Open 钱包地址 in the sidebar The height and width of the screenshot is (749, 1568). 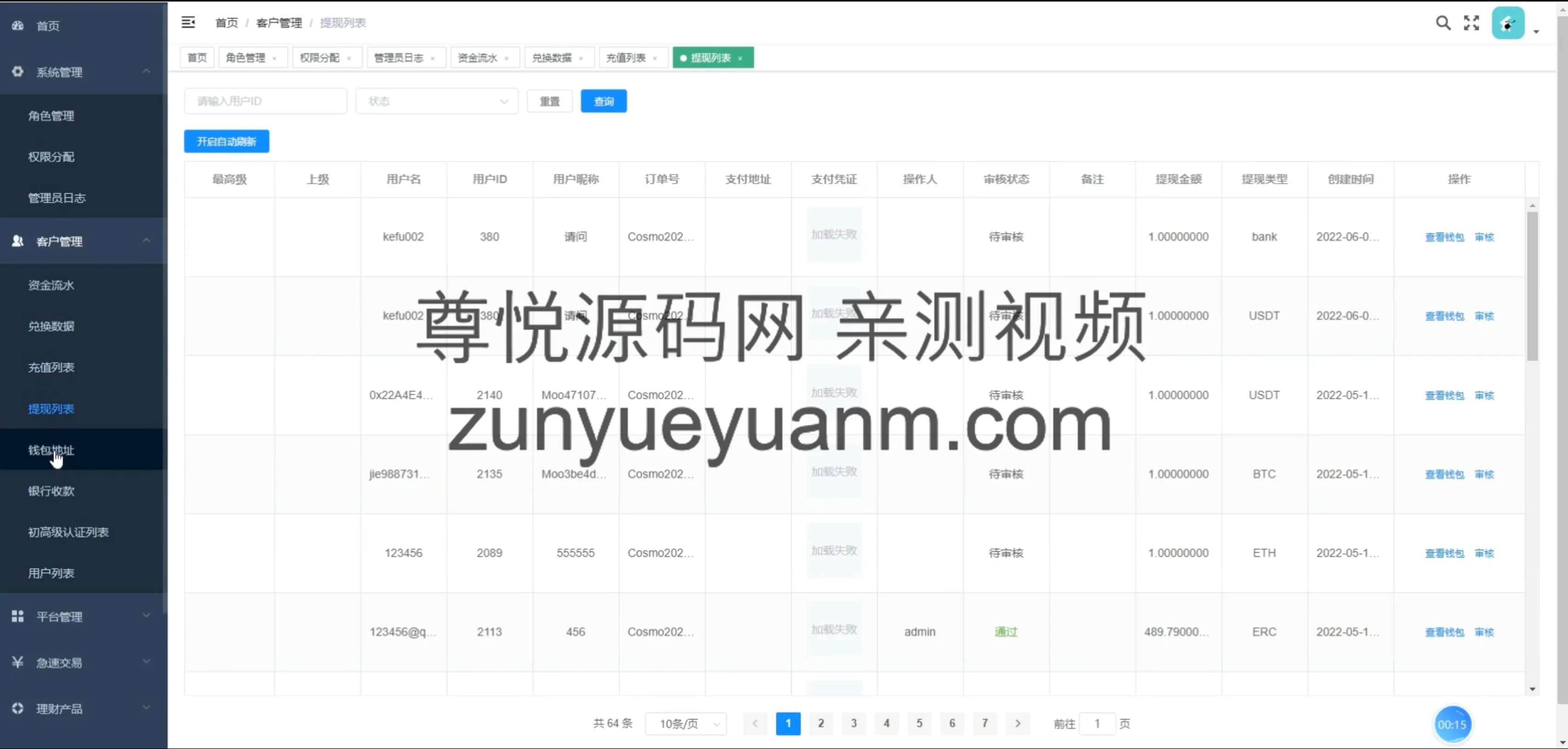(x=51, y=450)
